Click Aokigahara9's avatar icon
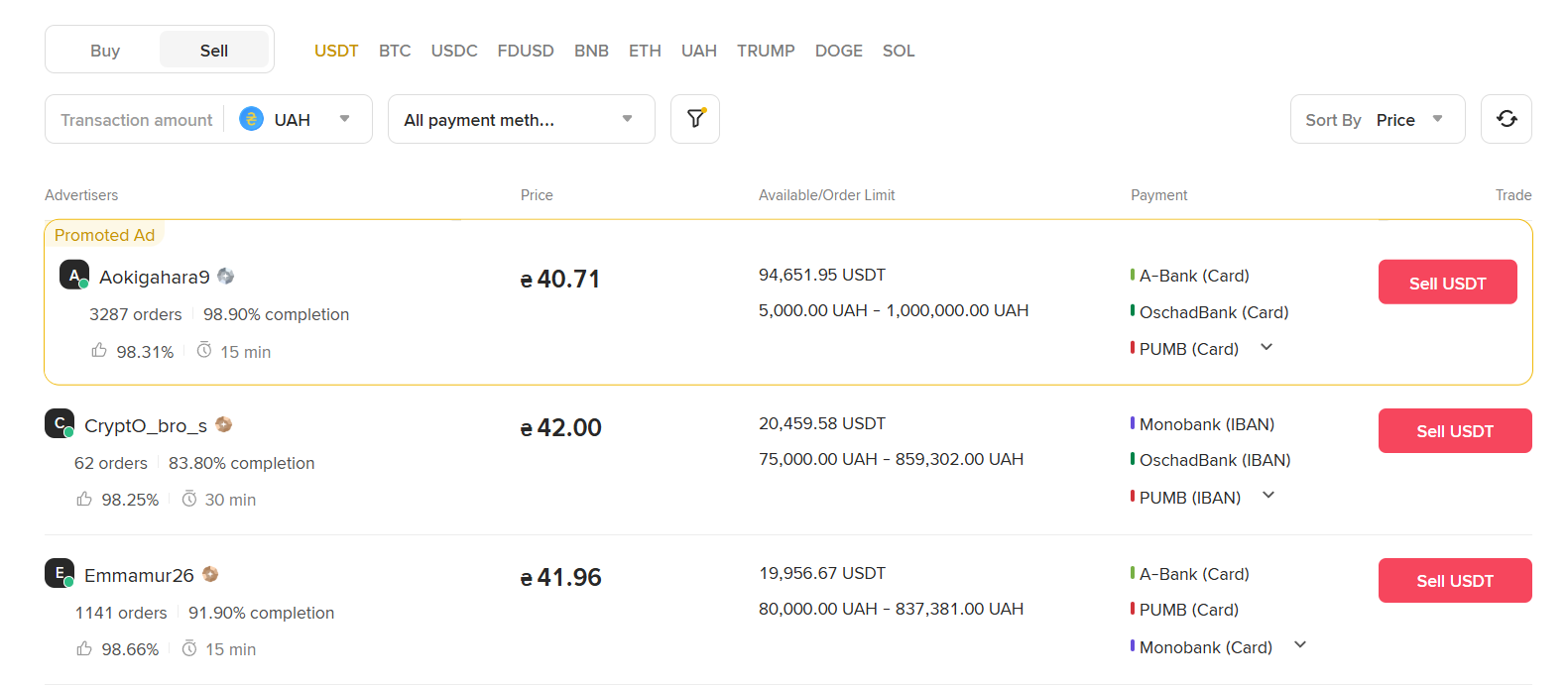This screenshot has width=1568, height=686. pos(74,275)
